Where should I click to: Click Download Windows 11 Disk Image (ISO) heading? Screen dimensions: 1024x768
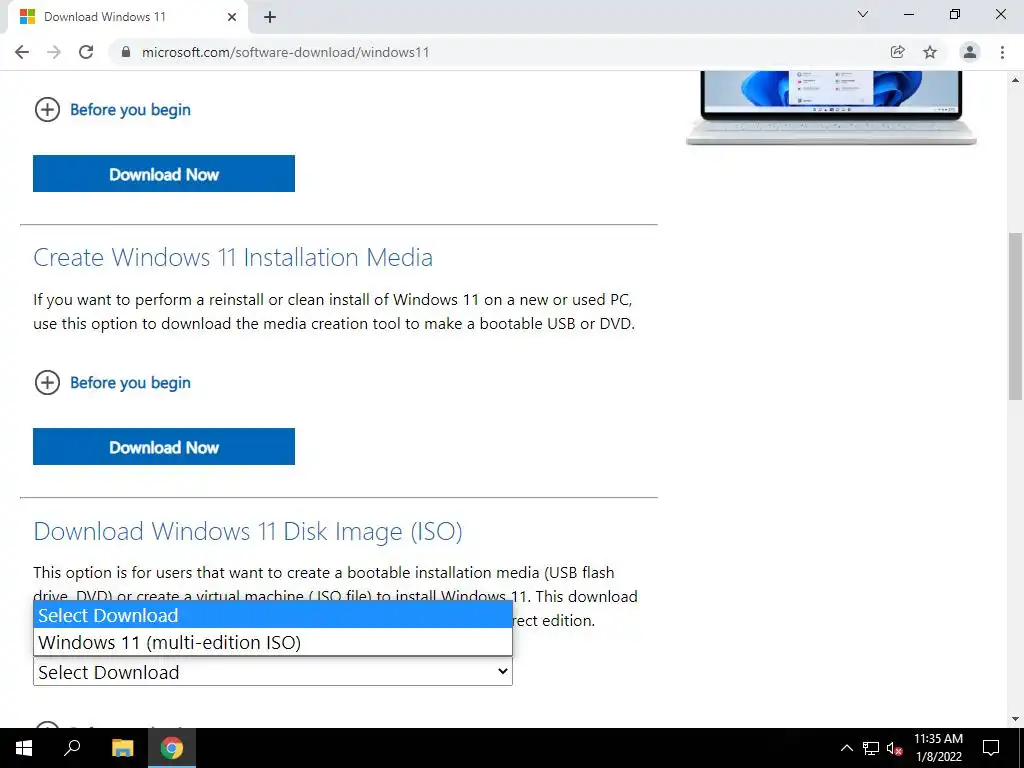point(248,531)
